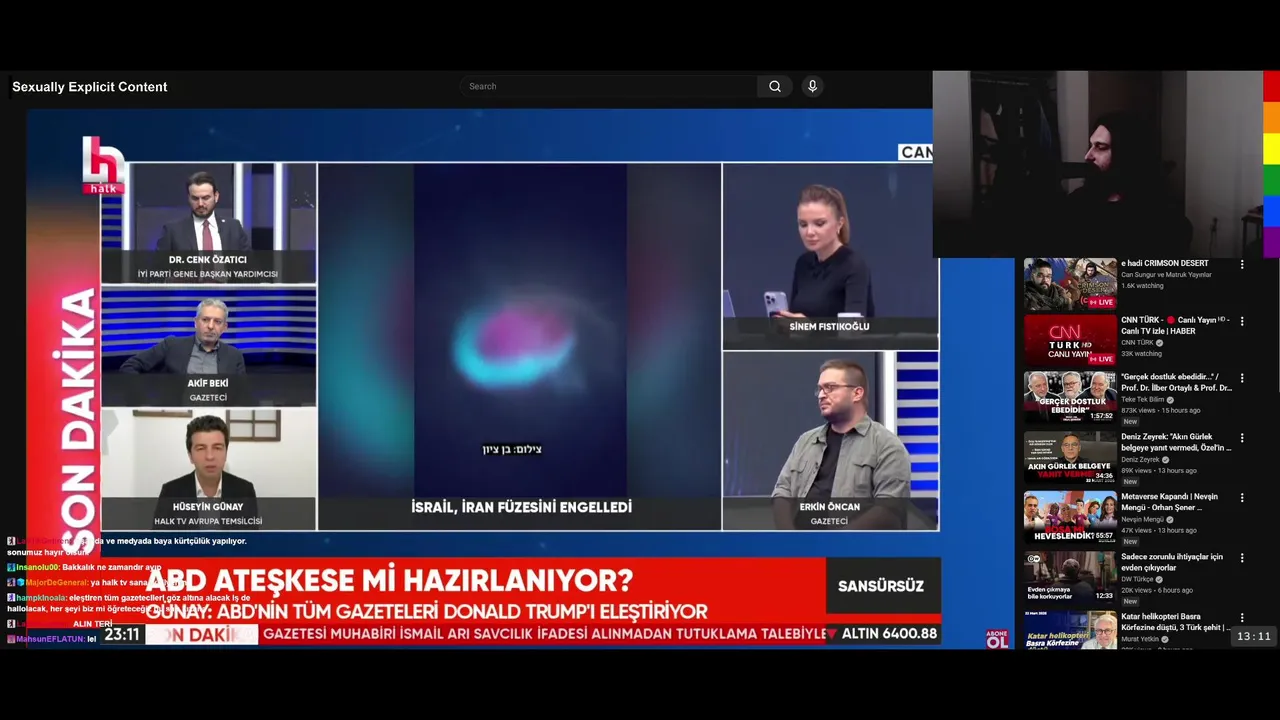
Task: Click the SANSÜRSÜZ label in the video
Action: (x=881, y=586)
